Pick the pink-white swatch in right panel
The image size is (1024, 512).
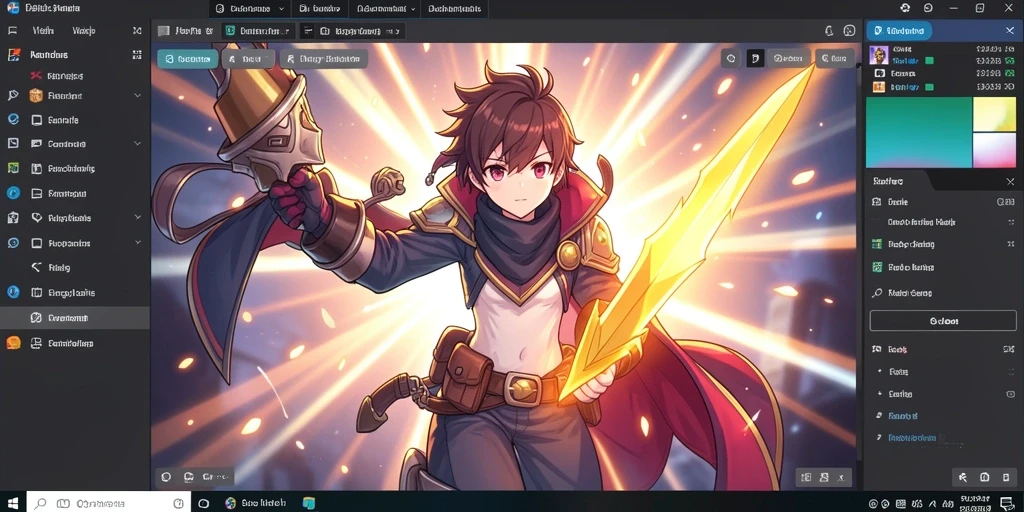coord(995,150)
